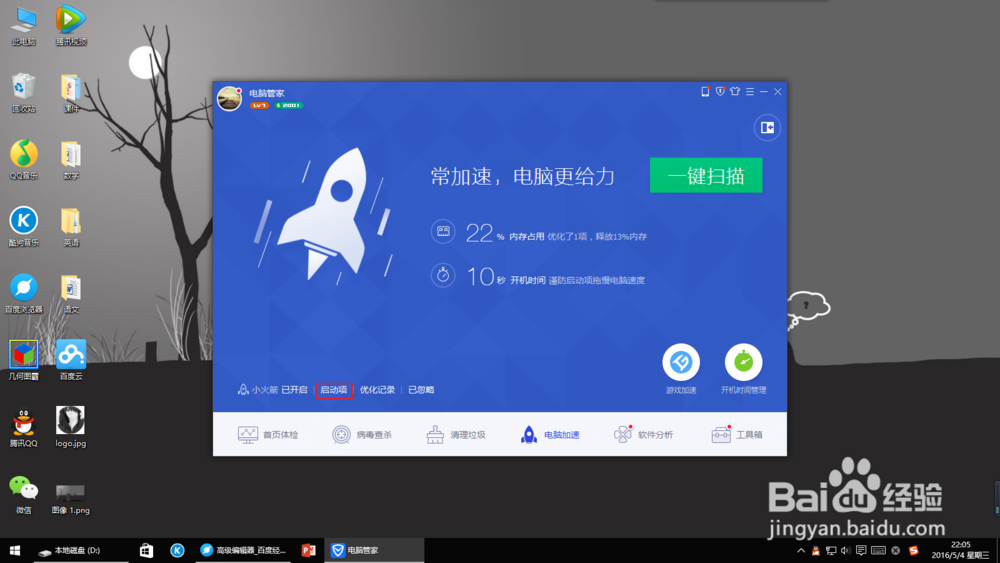Minimize the 电脑管家 window
This screenshot has height=563, width=1000.
click(763, 92)
